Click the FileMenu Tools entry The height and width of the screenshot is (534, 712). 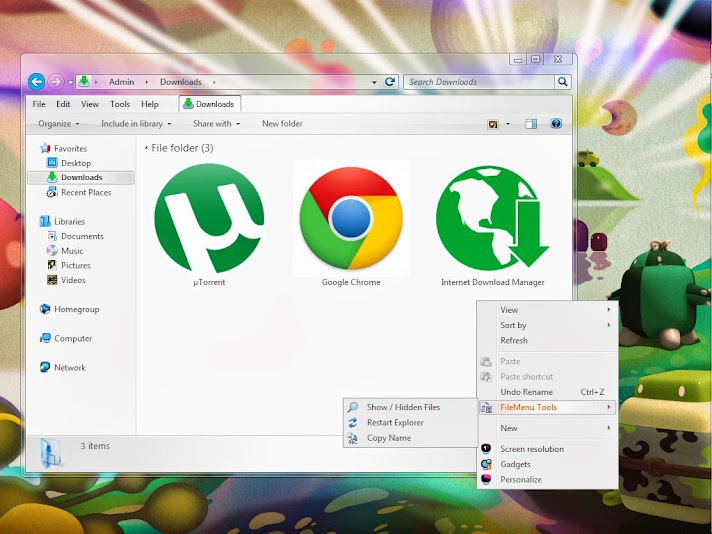click(547, 407)
